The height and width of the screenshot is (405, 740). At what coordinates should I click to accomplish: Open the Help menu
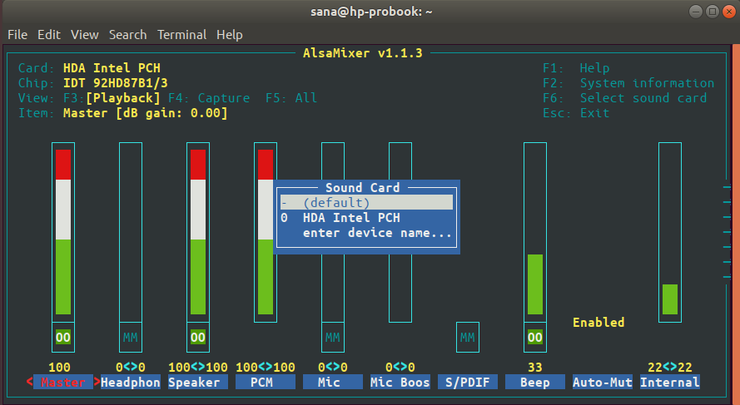229,35
